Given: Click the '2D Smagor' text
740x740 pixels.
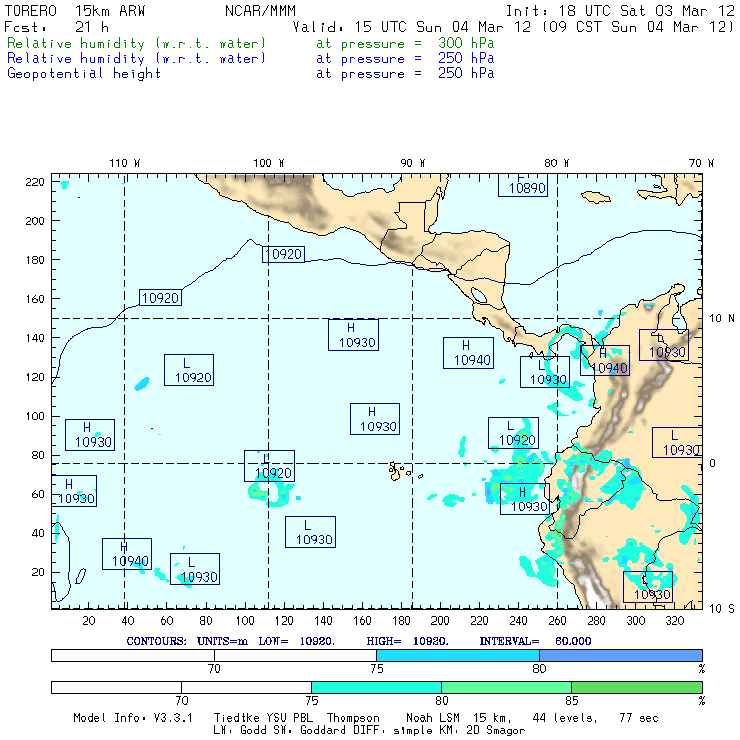Looking at the screenshot, I should (496, 730).
